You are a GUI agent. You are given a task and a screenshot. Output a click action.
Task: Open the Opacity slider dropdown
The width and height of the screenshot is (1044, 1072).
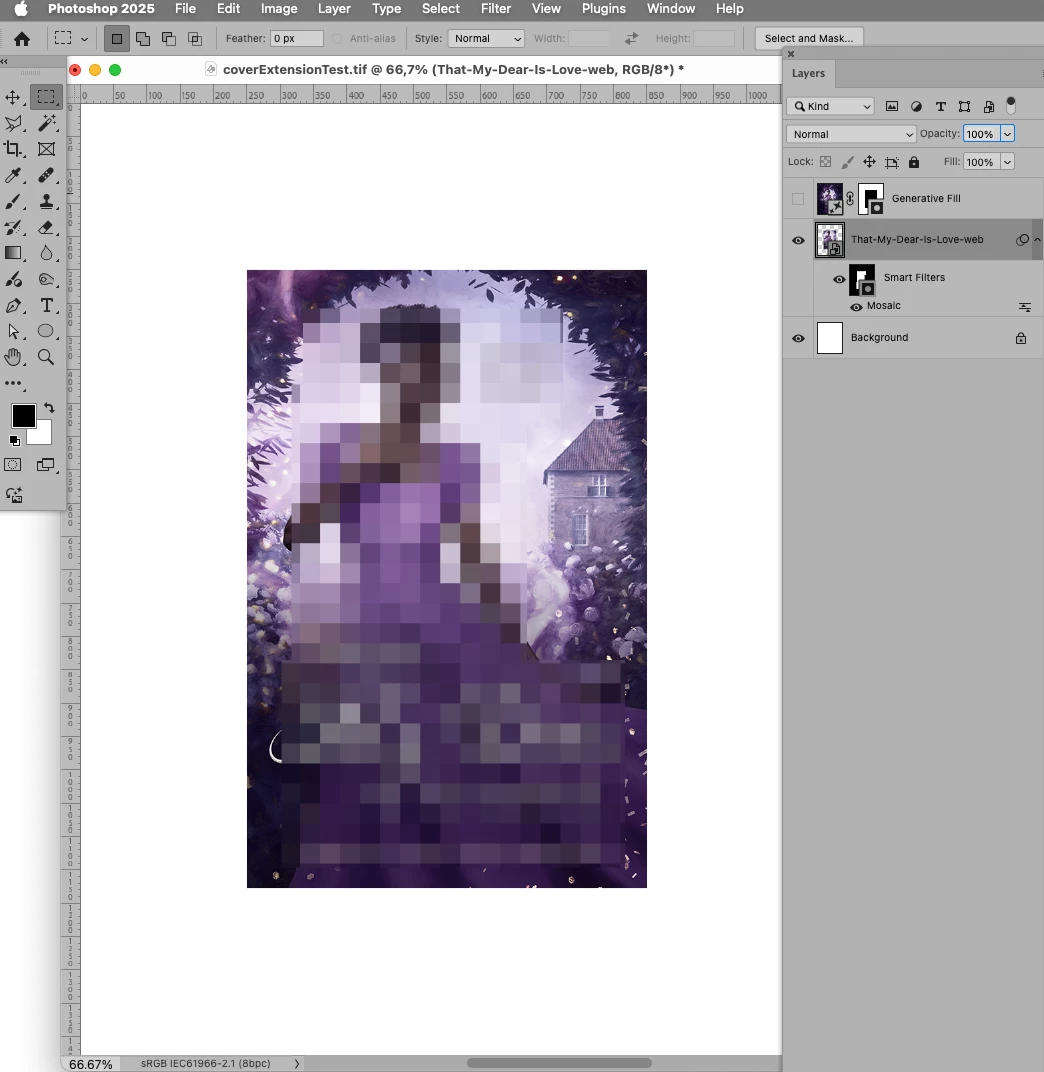point(1007,134)
